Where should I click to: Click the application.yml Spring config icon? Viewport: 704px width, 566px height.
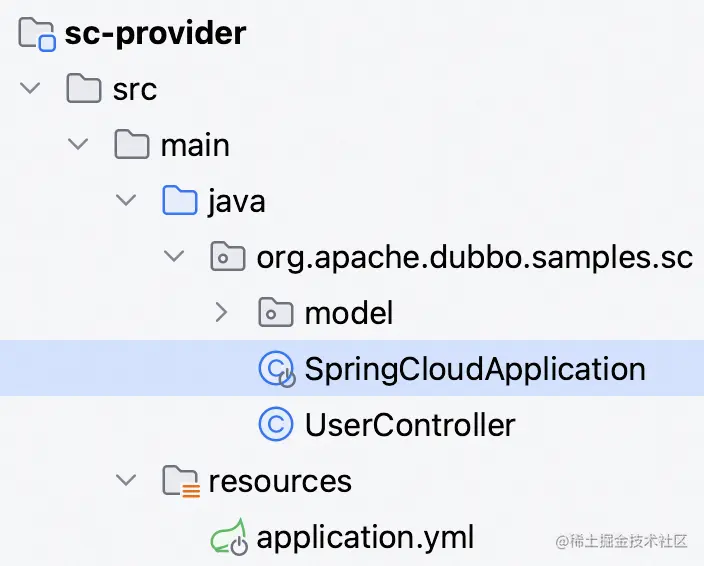(229, 537)
